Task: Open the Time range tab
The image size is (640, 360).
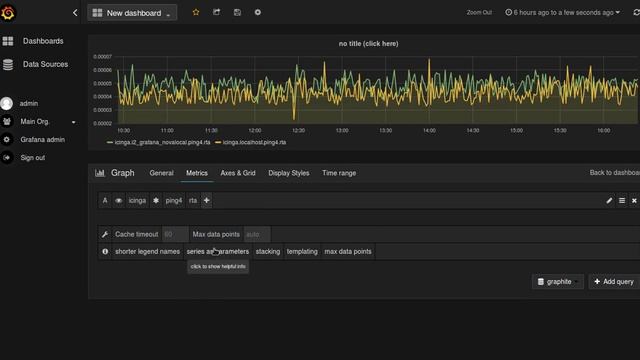Action: click(339, 173)
